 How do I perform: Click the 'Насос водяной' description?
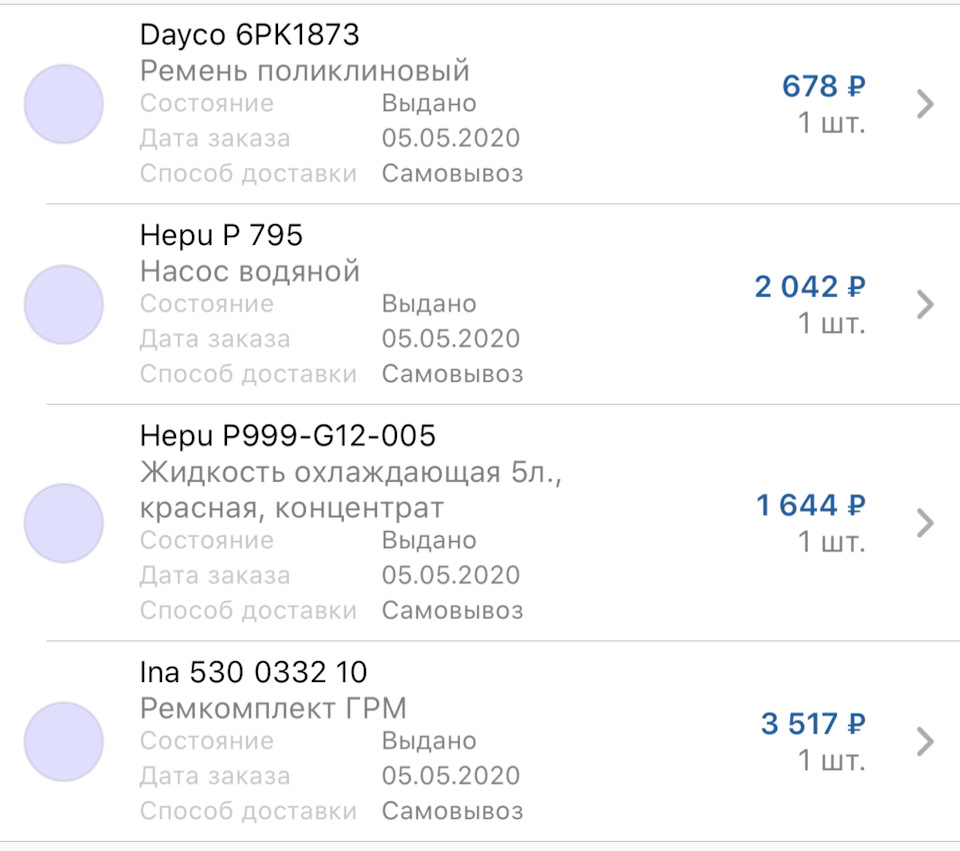pyautogui.click(x=250, y=271)
